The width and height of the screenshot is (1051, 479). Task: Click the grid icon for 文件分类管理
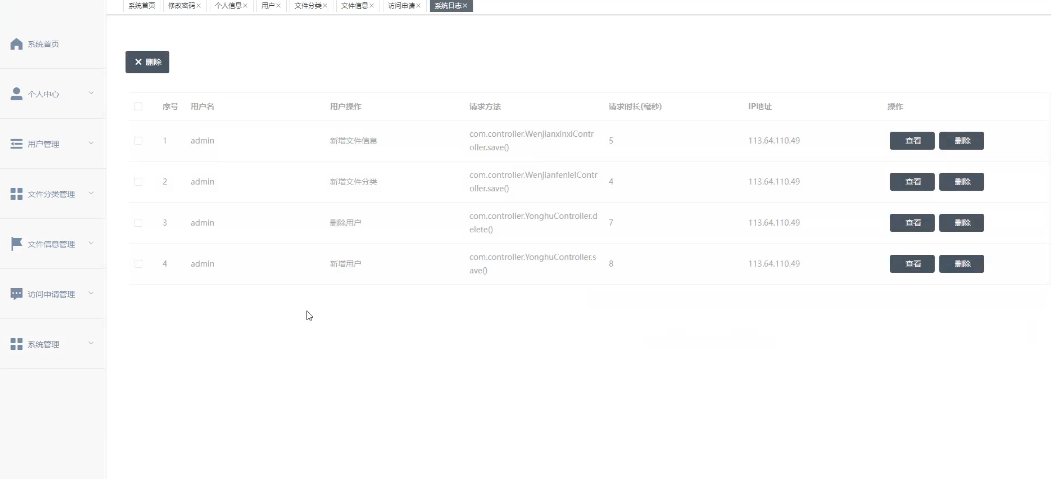[16, 194]
